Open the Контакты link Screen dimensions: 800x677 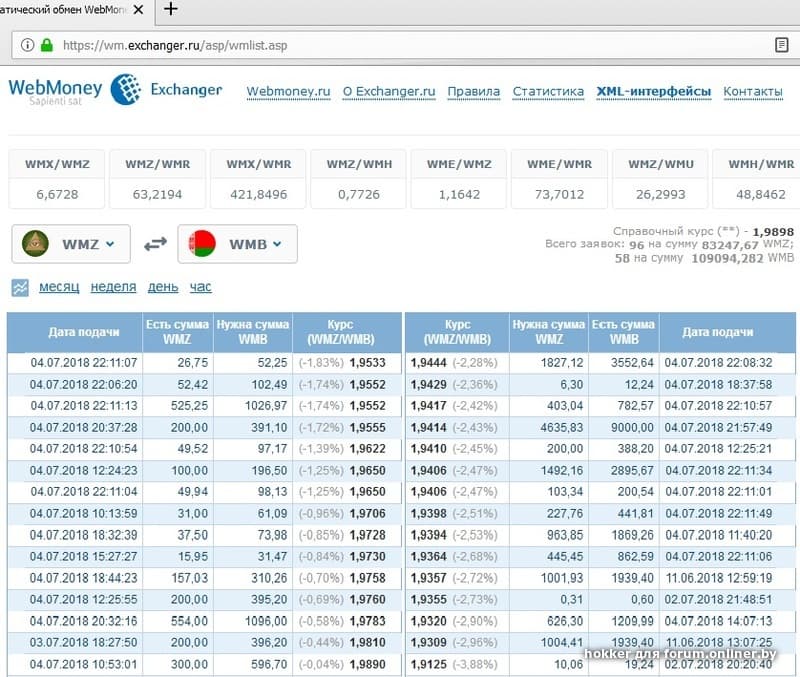[x=752, y=91]
